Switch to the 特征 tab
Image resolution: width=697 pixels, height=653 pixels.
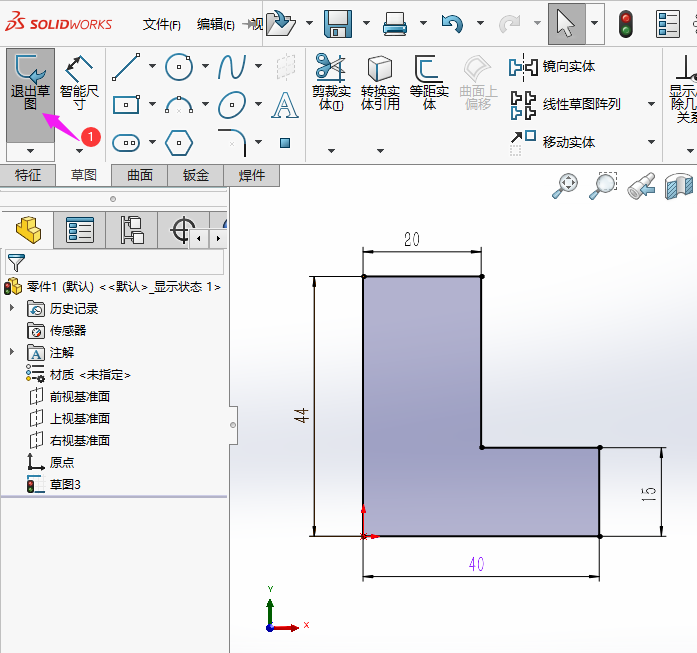click(28, 175)
